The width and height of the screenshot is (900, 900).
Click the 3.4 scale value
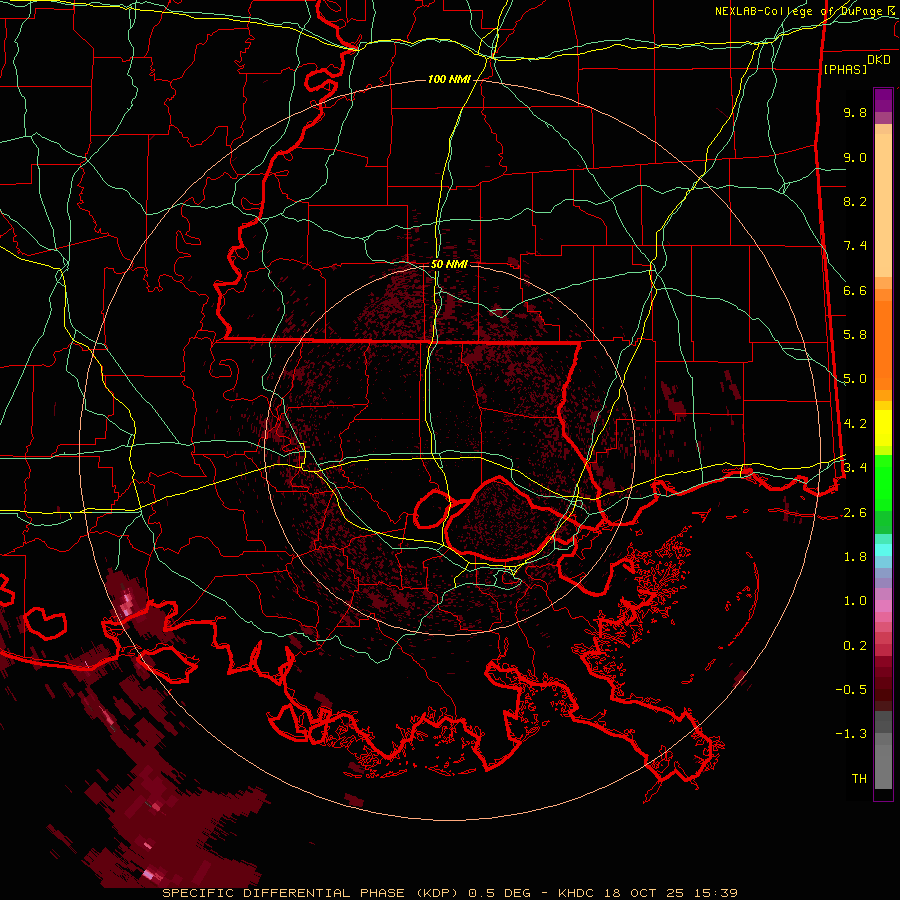pos(855,468)
